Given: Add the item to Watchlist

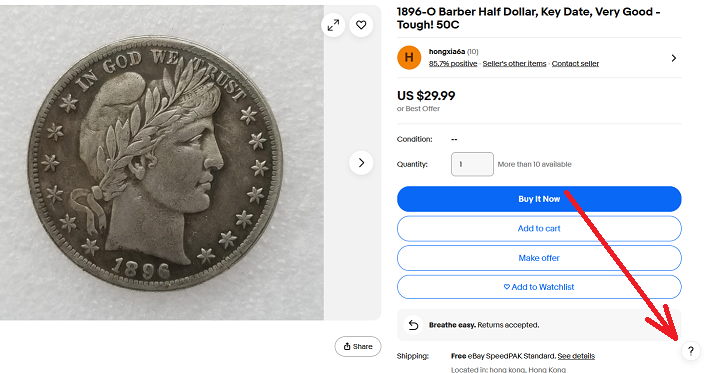Looking at the screenshot, I should tap(539, 287).
